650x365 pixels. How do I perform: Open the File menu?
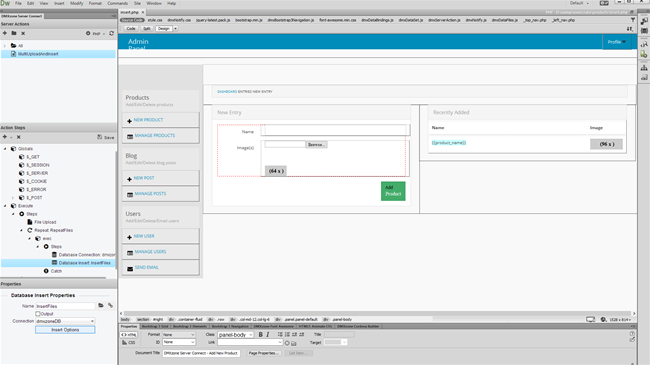(18, 3)
